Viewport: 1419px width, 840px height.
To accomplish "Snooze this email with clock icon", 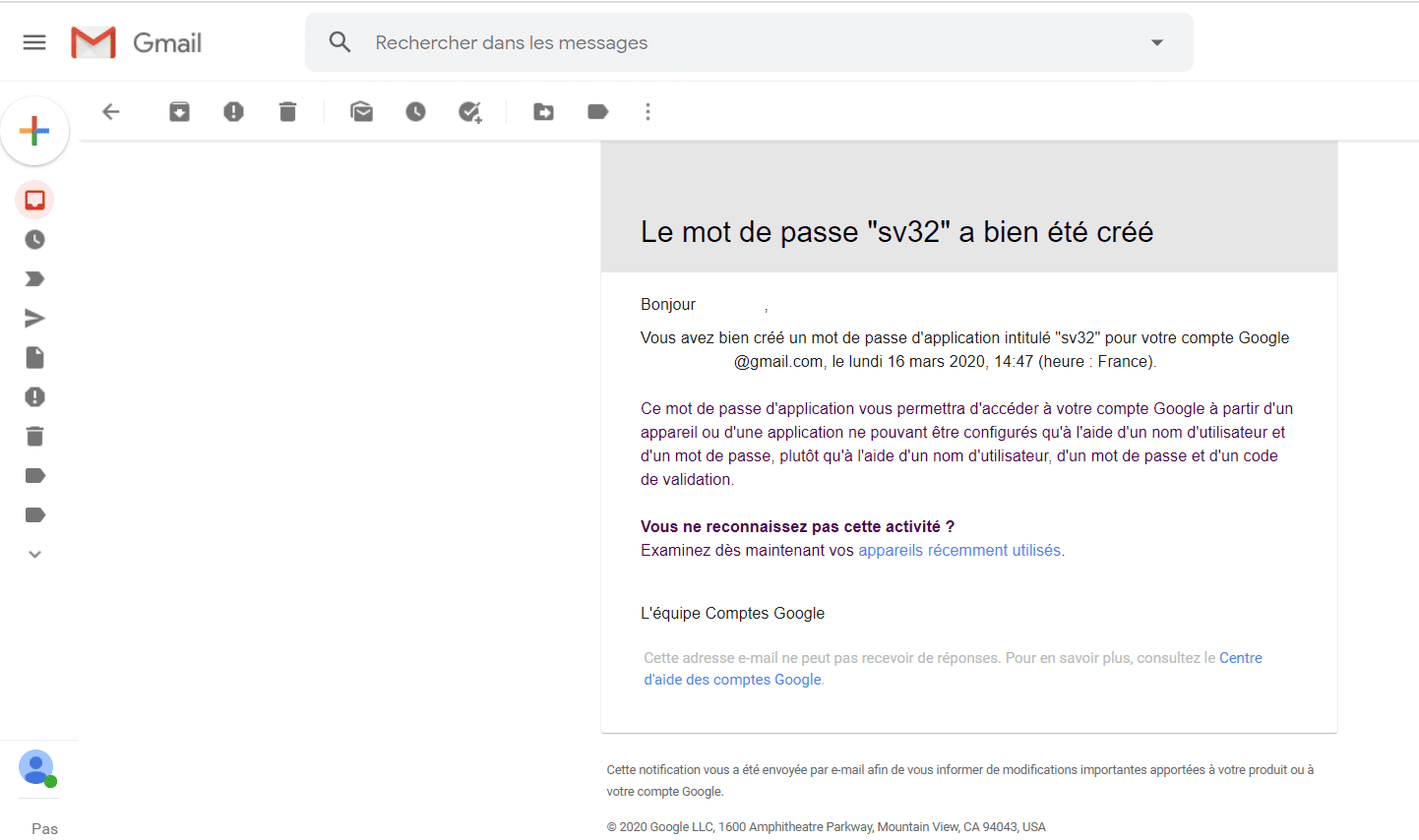I will pyautogui.click(x=416, y=112).
